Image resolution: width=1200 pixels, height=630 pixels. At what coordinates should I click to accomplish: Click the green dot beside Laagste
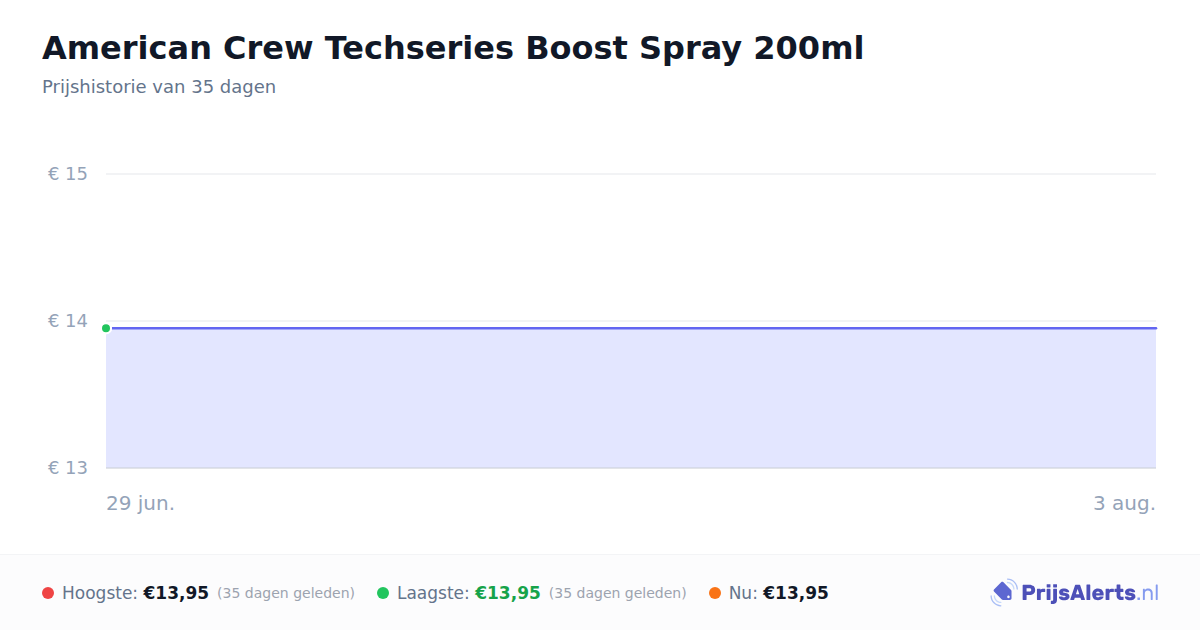(x=383, y=593)
